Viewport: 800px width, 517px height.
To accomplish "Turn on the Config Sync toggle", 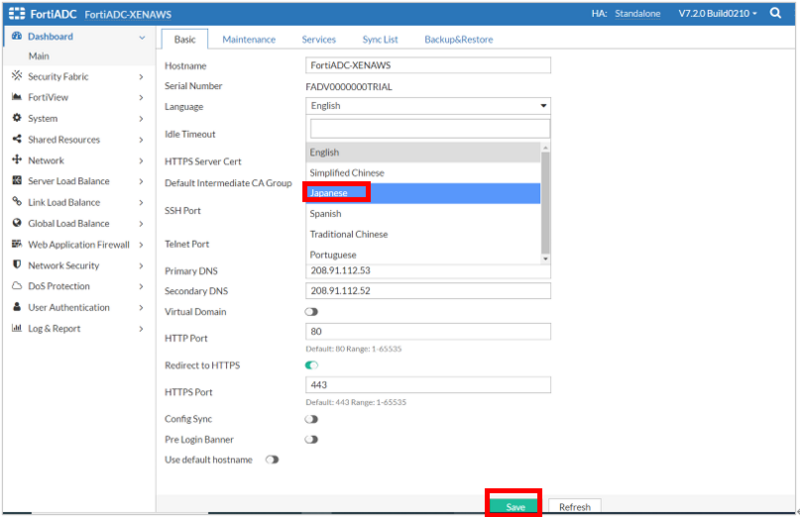I will (311, 419).
